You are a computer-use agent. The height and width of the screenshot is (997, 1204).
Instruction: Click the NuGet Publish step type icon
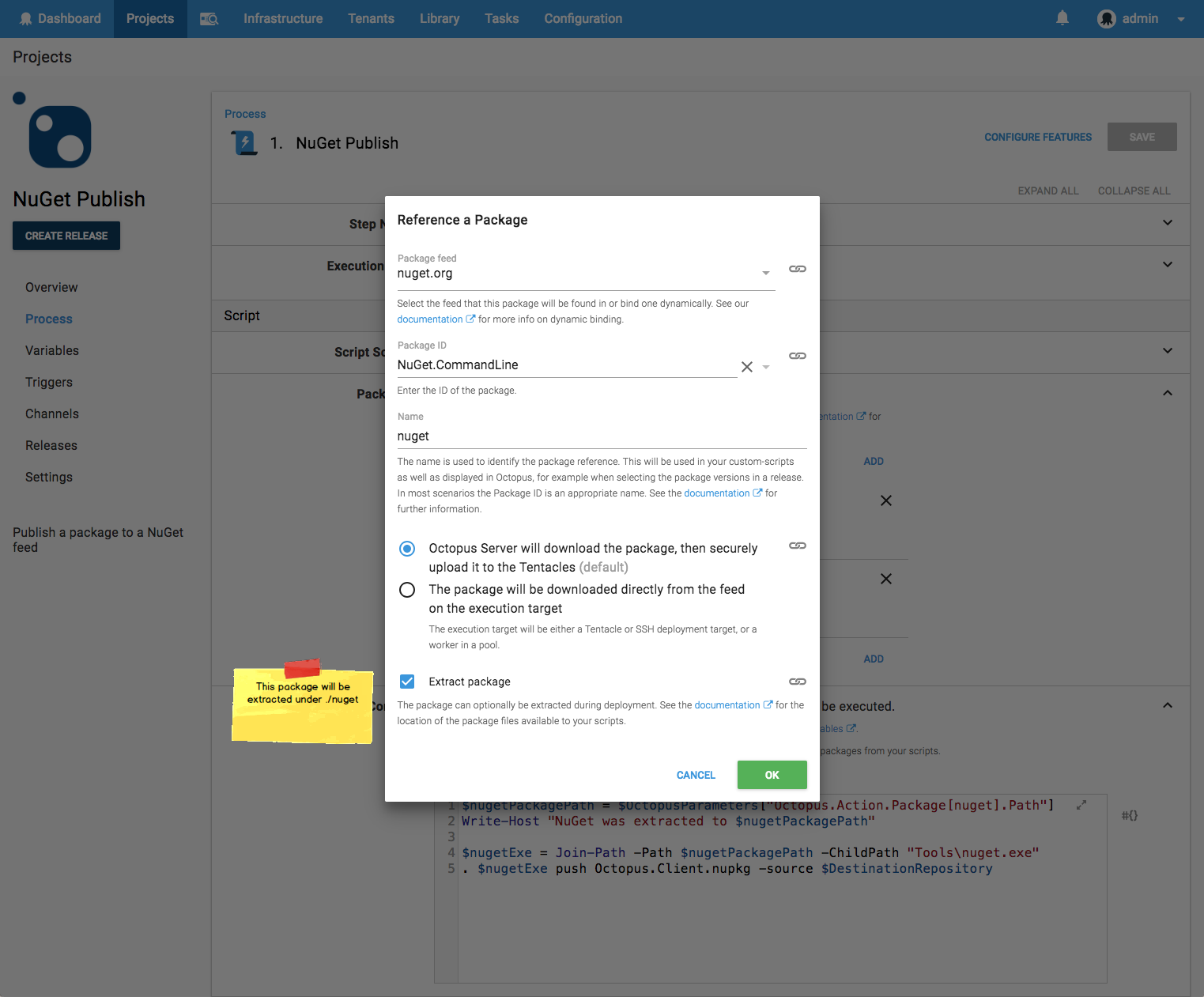click(243, 142)
